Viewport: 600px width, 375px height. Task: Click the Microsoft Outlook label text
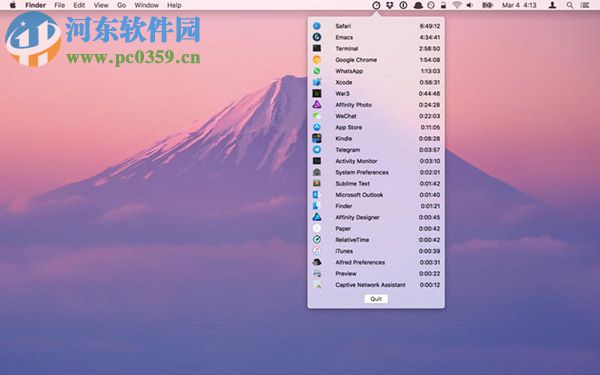tap(359, 195)
